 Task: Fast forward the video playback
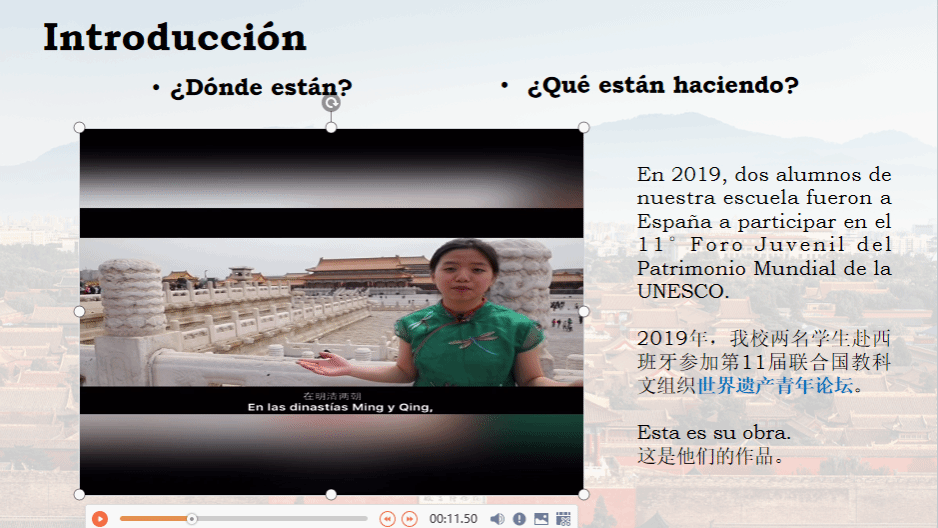click(409, 519)
